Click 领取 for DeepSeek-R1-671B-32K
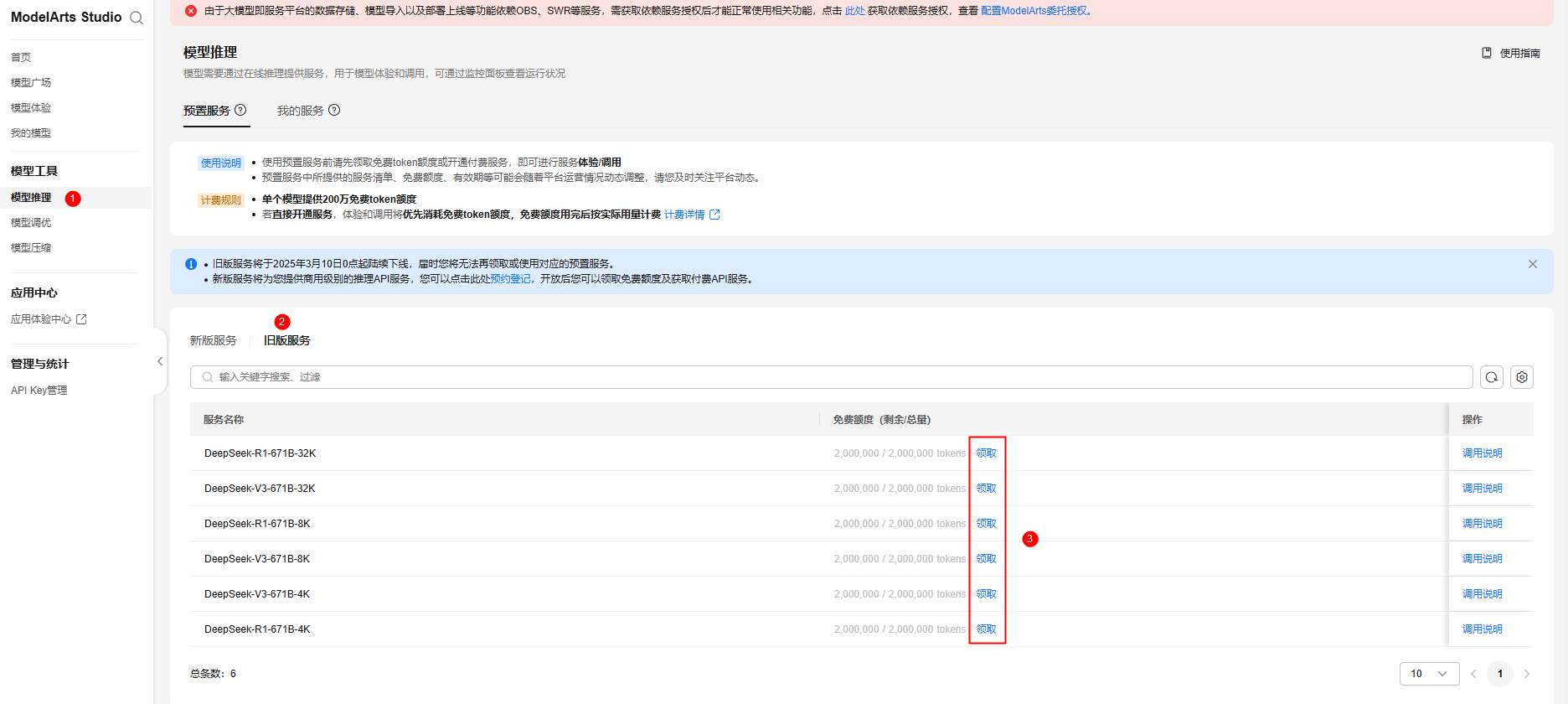Image resolution: width=1568 pixels, height=704 pixels. point(987,453)
